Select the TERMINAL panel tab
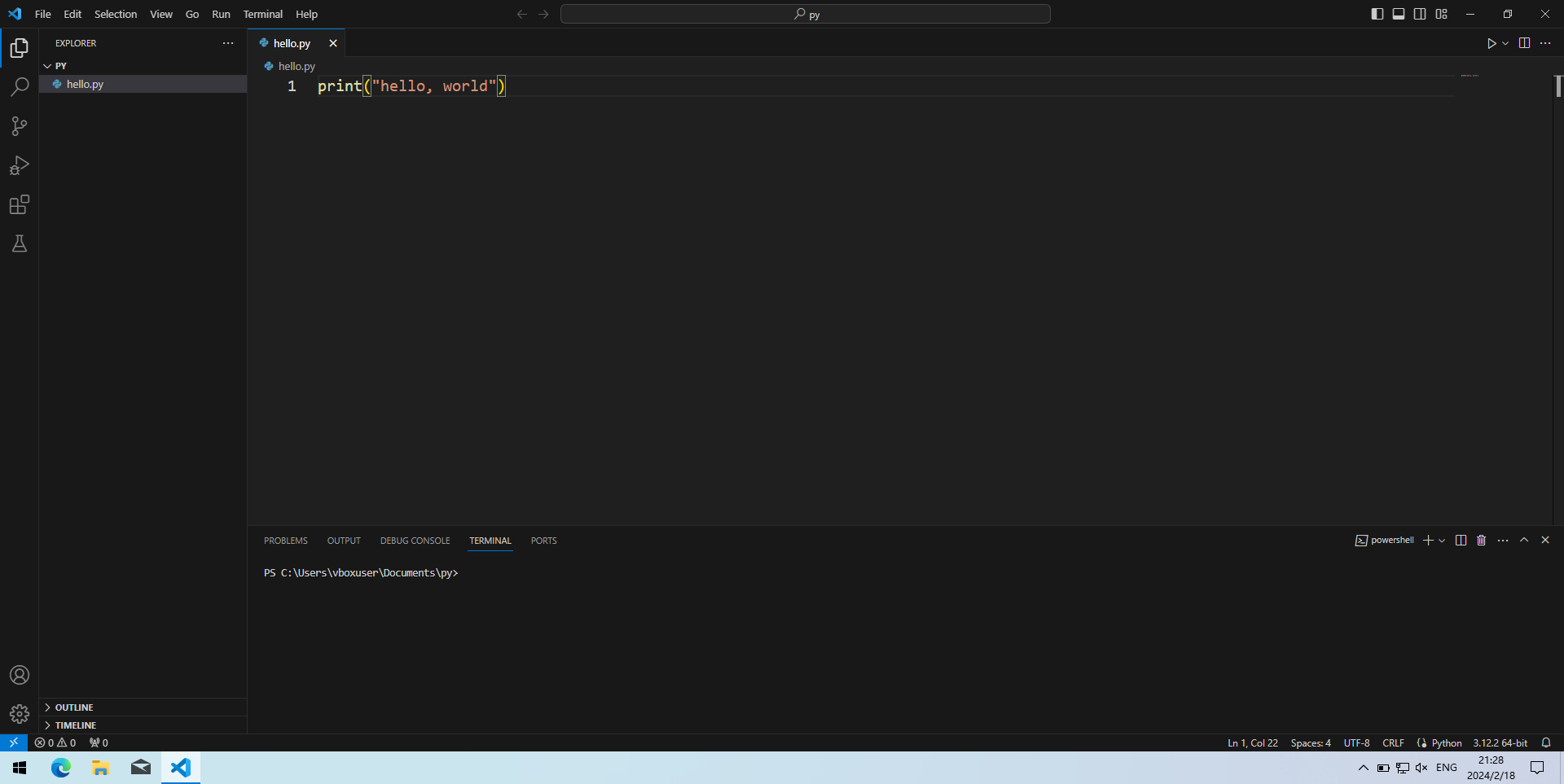This screenshot has height=784, width=1564. pos(490,541)
